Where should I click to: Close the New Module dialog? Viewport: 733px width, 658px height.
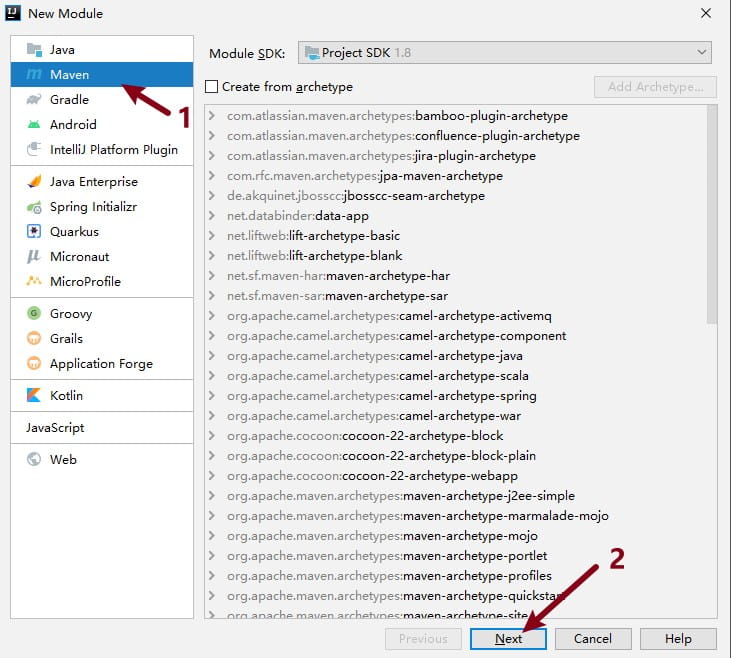click(706, 13)
